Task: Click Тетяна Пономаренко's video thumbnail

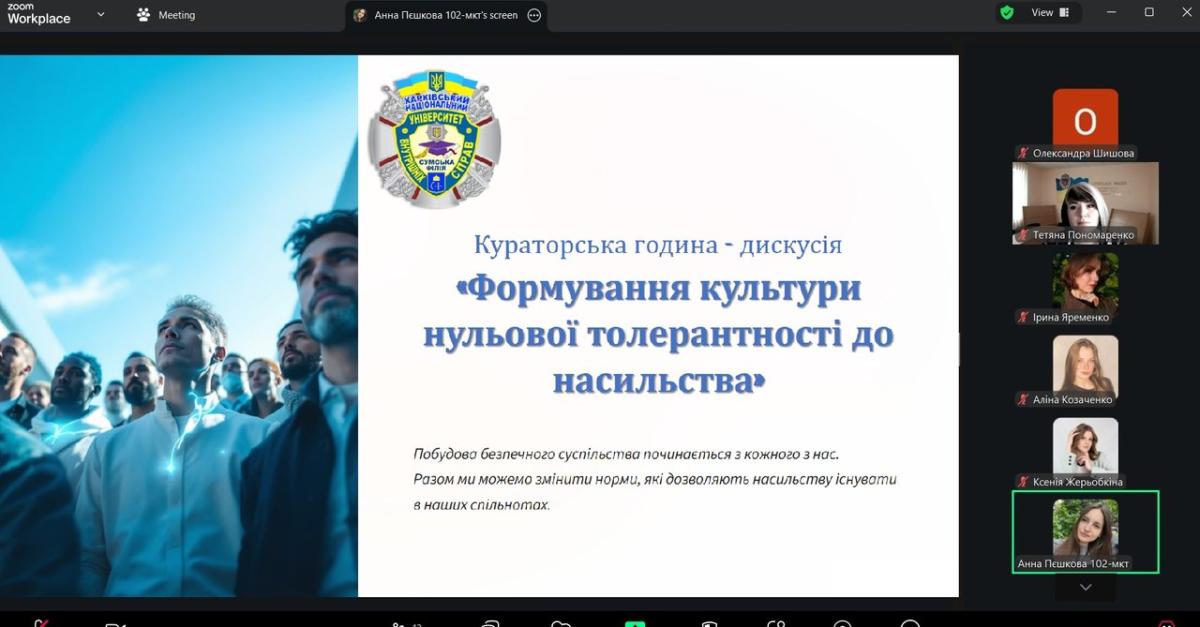Action: pyautogui.click(x=1085, y=198)
